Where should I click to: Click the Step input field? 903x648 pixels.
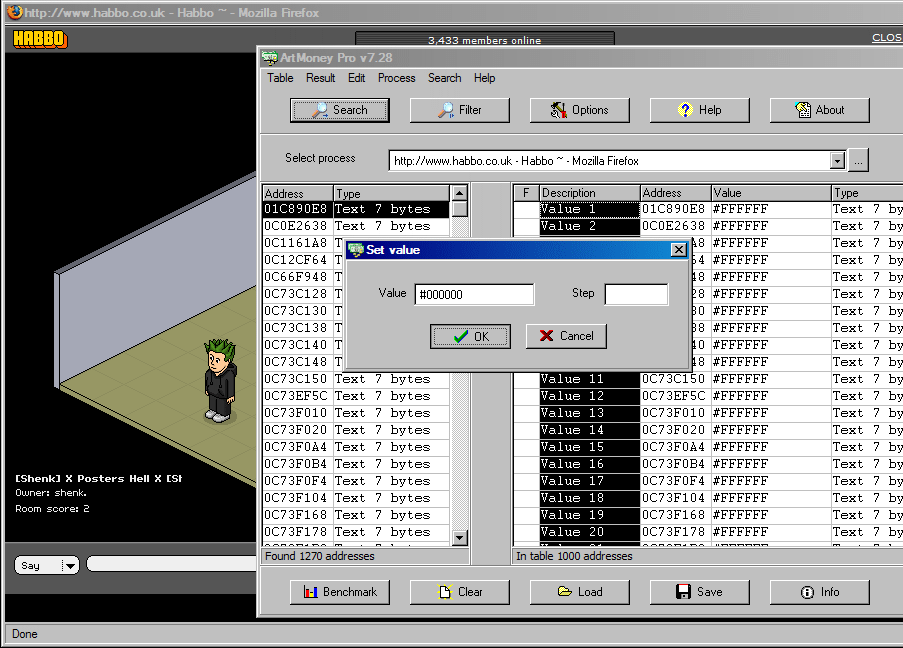click(x=636, y=294)
